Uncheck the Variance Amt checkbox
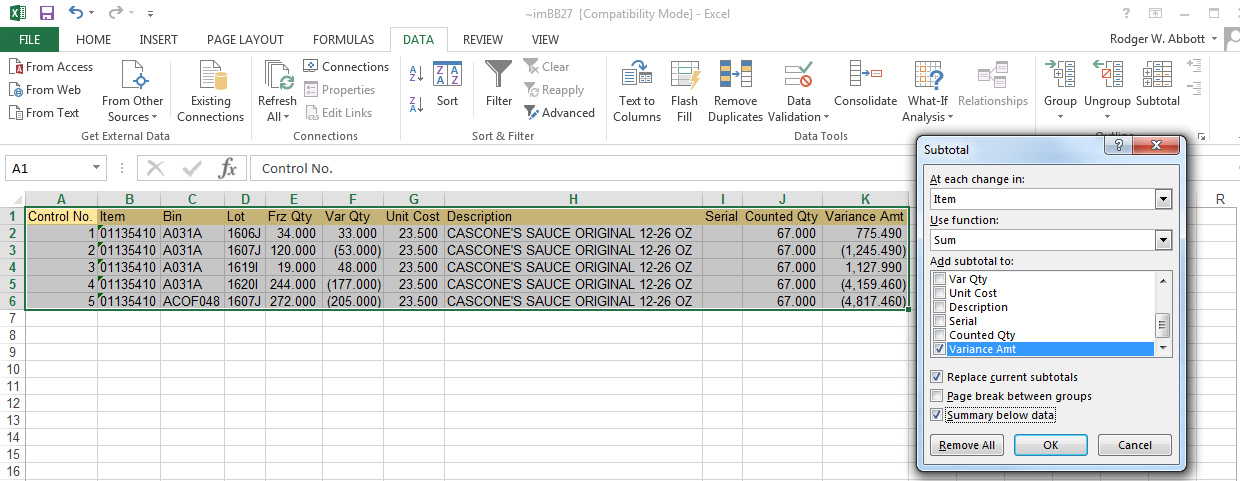This screenshot has height=481, width=1240. [939, 349]
